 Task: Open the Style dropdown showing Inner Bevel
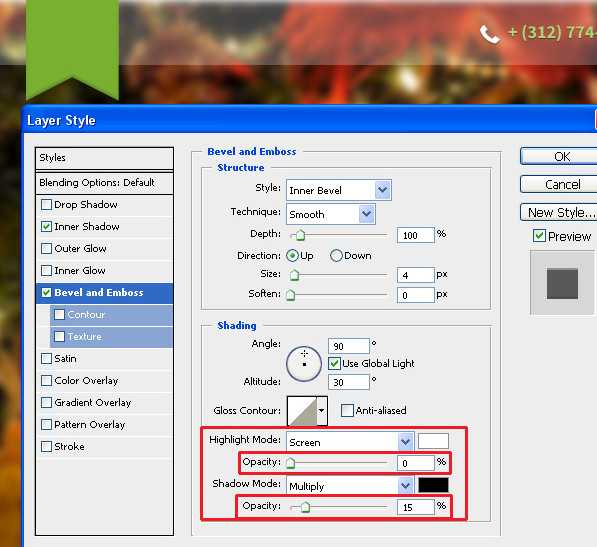[x=338, y=190]
